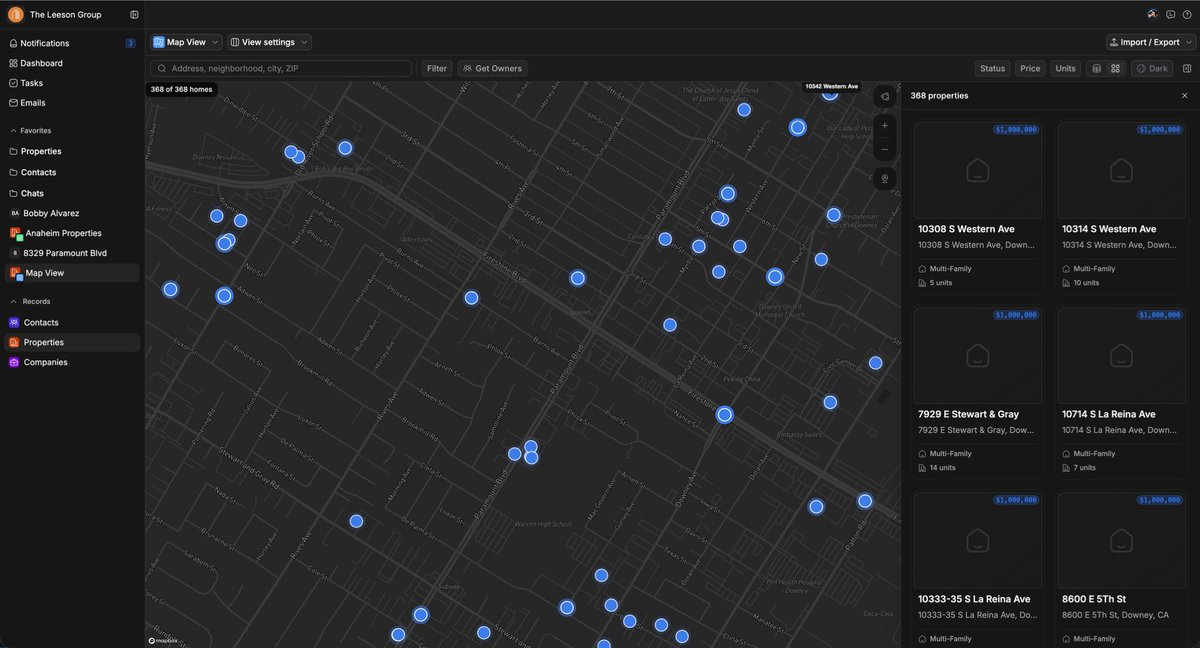Image resolution: width=1200 pixels, height=648 pixels.
Task: Open Contacts under Records
Action: pyautogui.click(x=72, y=322)
